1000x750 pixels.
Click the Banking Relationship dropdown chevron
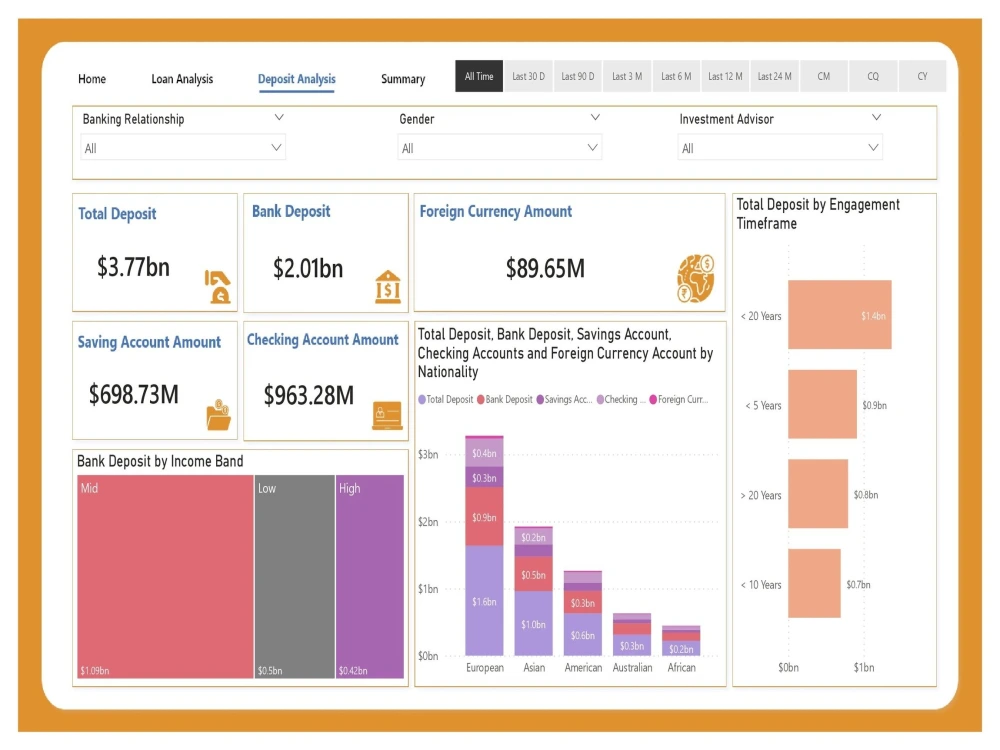point(279,117)
